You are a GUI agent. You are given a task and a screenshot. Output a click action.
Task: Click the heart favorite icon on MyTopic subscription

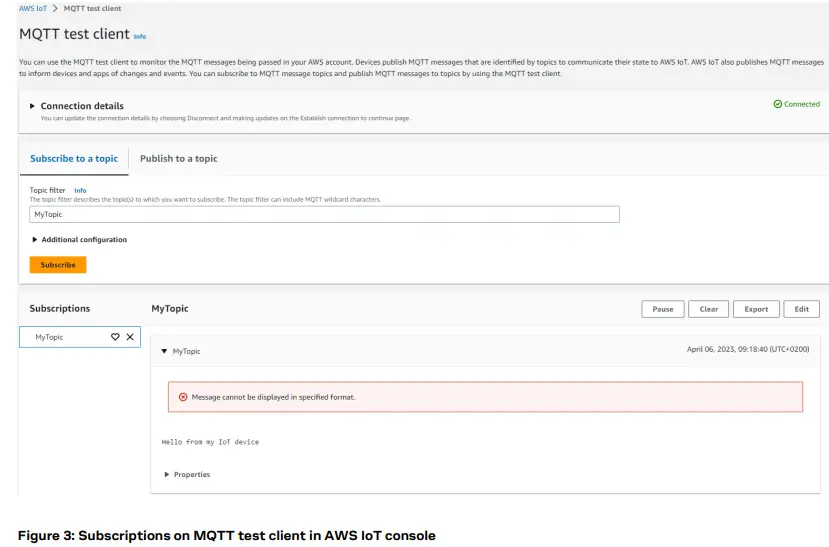[x=115, y=337]
